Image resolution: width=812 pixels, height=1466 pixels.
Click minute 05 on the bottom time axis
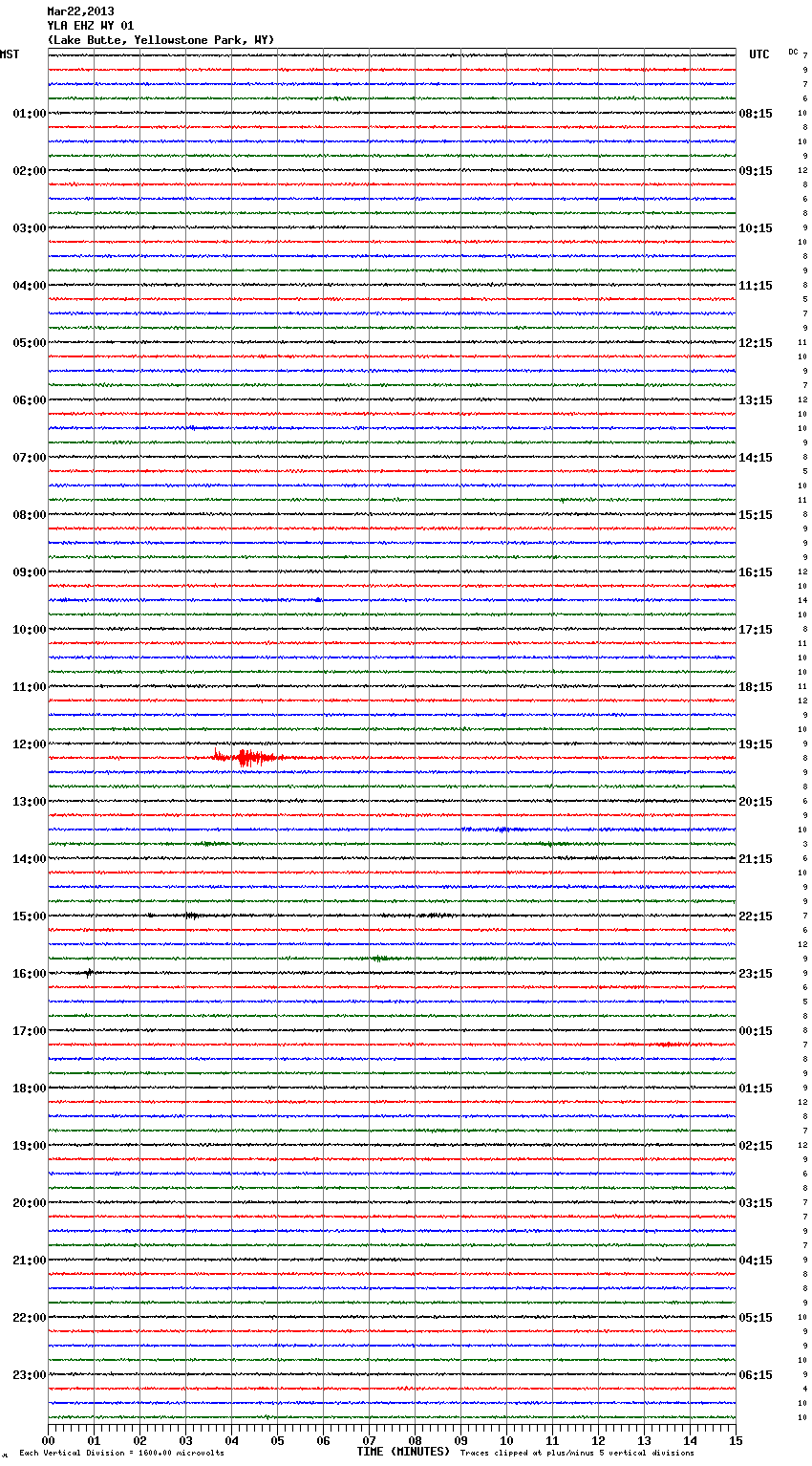point(277,1440)
